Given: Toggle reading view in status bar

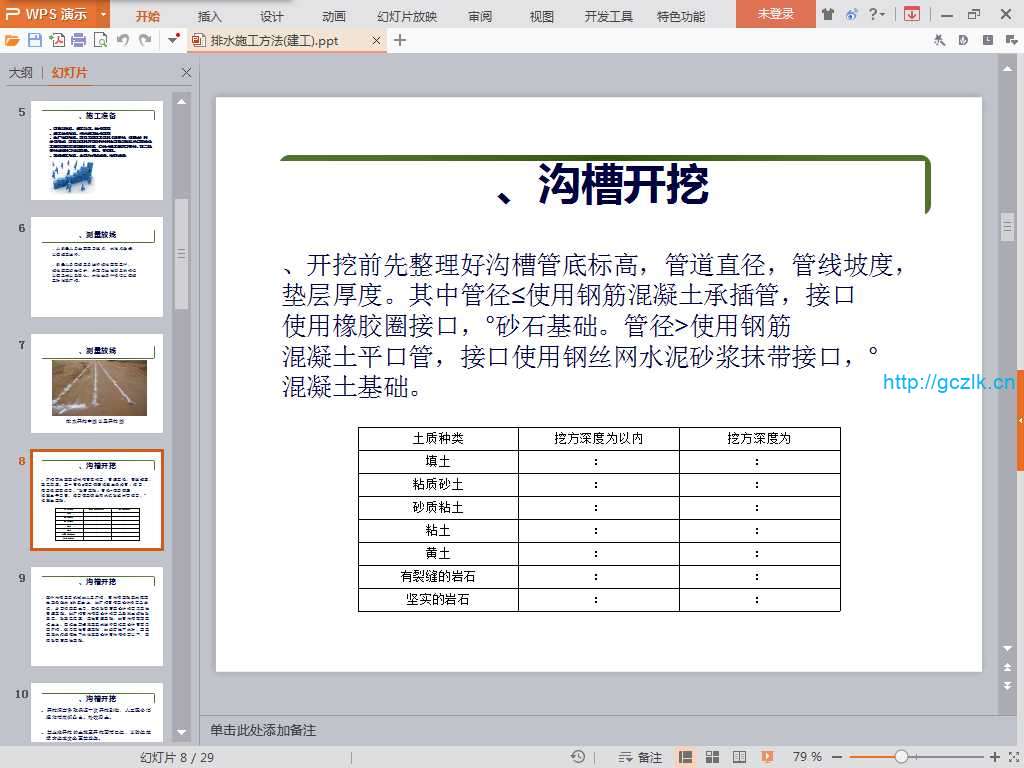Looking at the screenshot, I should [x=738, y=757].
